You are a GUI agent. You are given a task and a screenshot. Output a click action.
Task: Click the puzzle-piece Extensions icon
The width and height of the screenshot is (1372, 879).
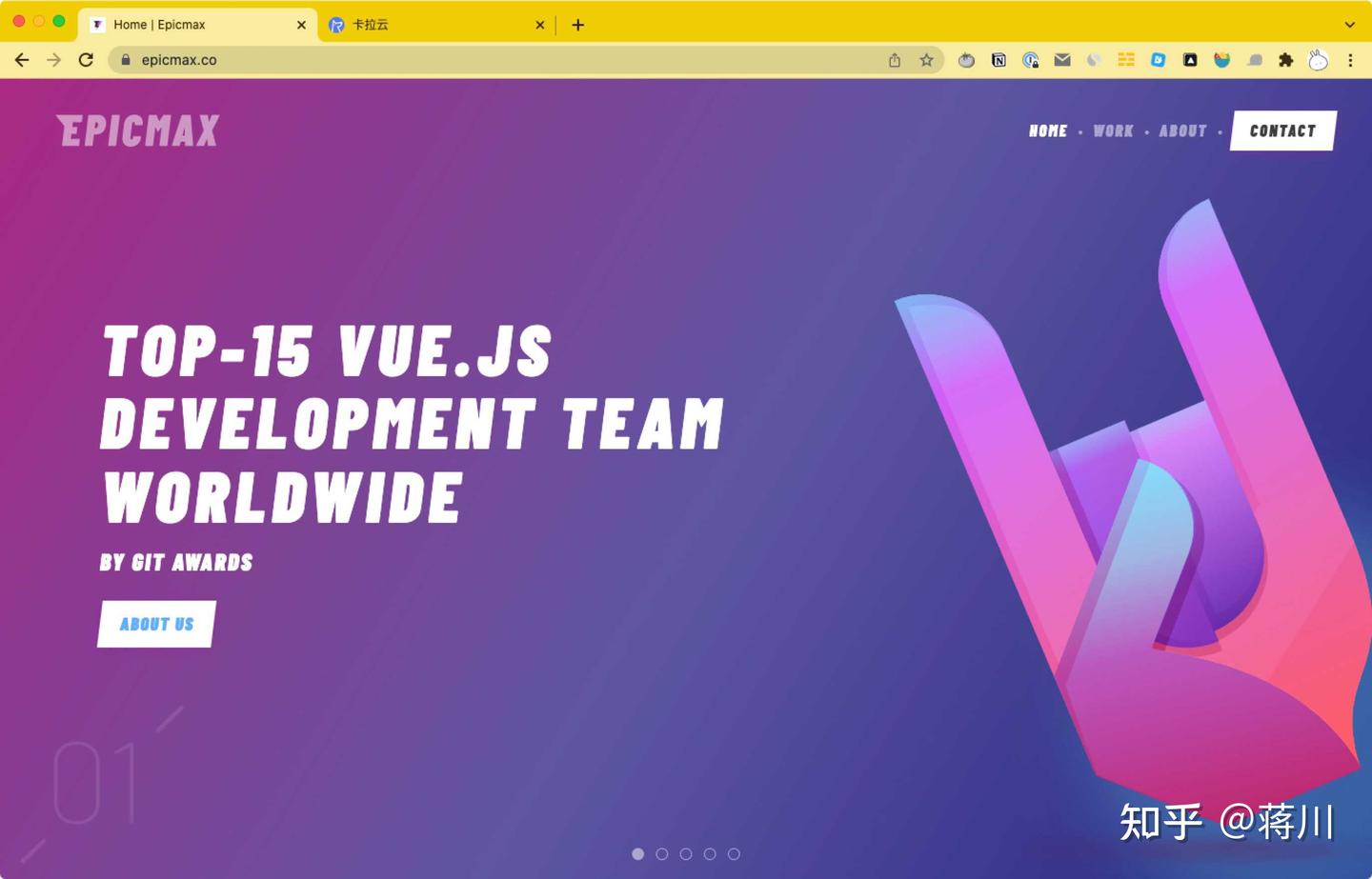(1285, 59)
